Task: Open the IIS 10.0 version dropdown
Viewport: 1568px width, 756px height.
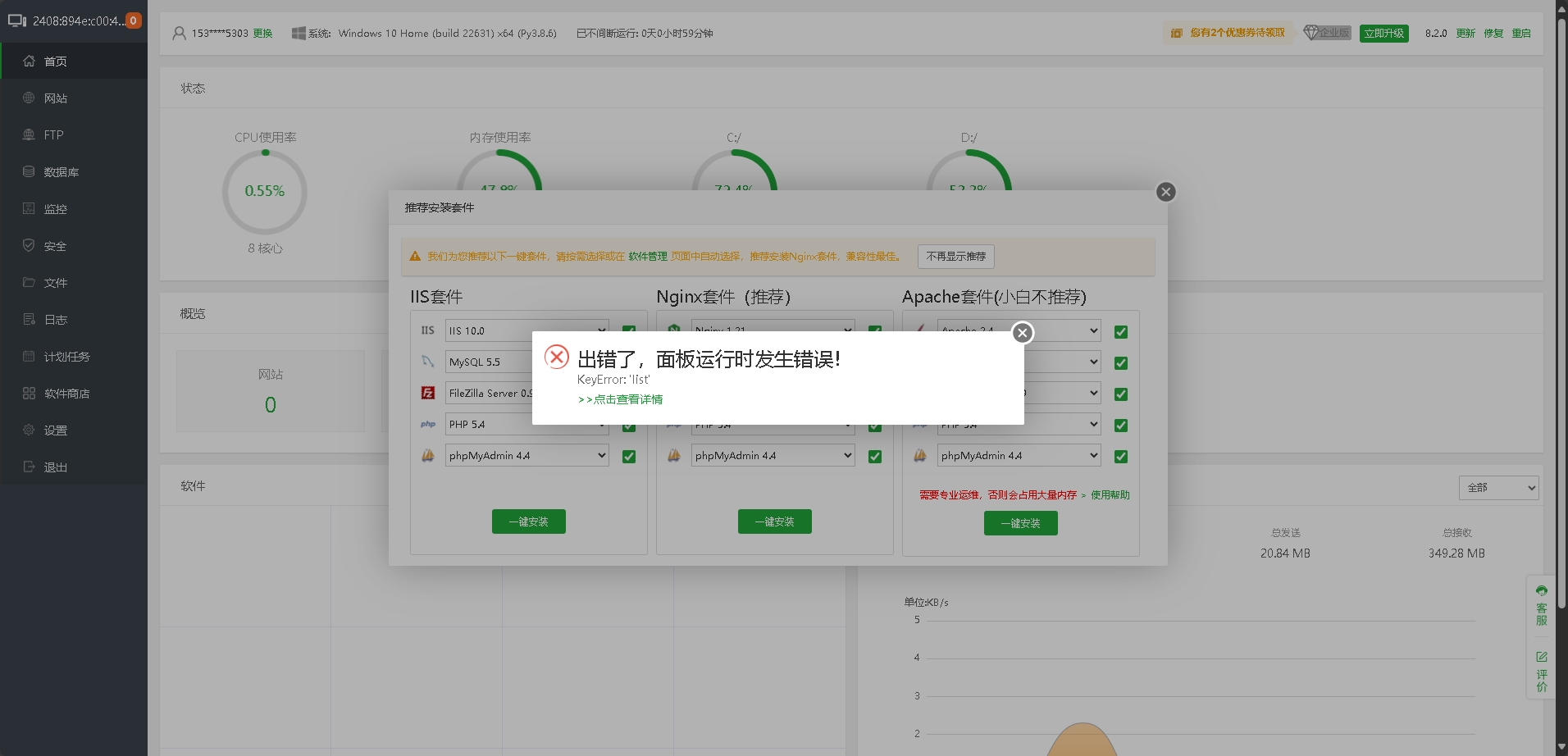Action: point(526,330)
